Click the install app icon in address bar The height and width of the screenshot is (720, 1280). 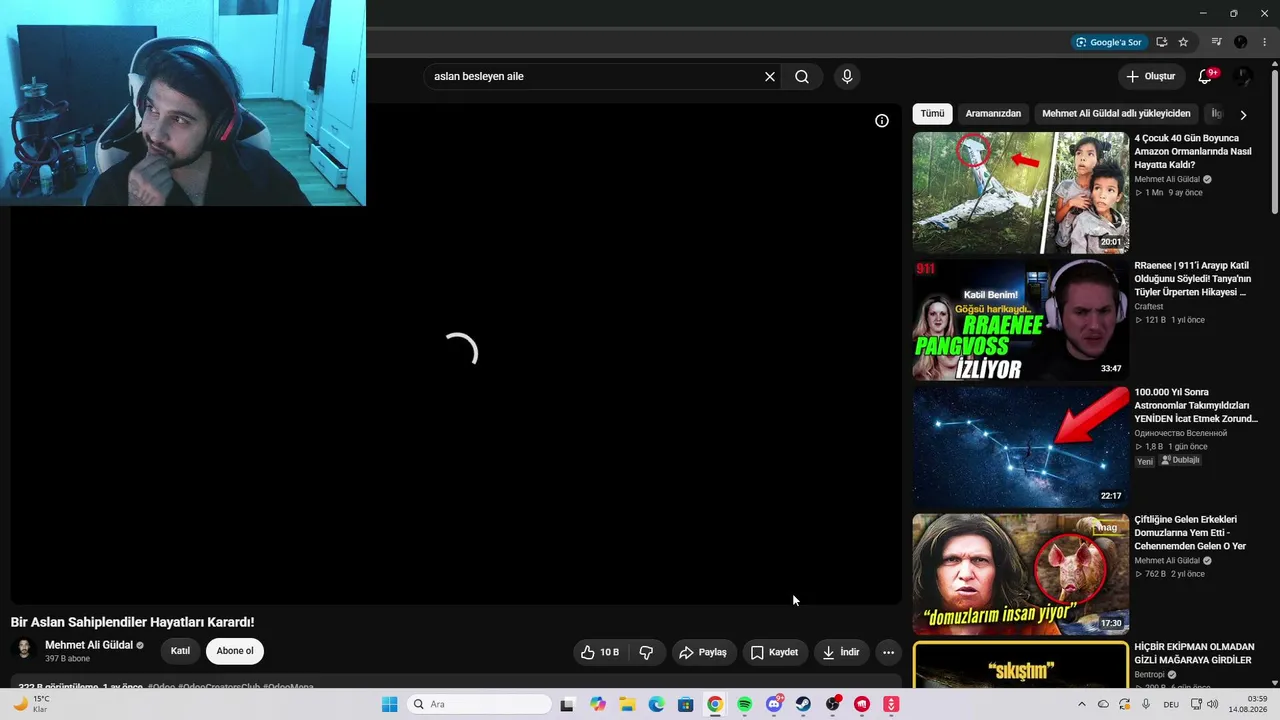(1161, 42)
